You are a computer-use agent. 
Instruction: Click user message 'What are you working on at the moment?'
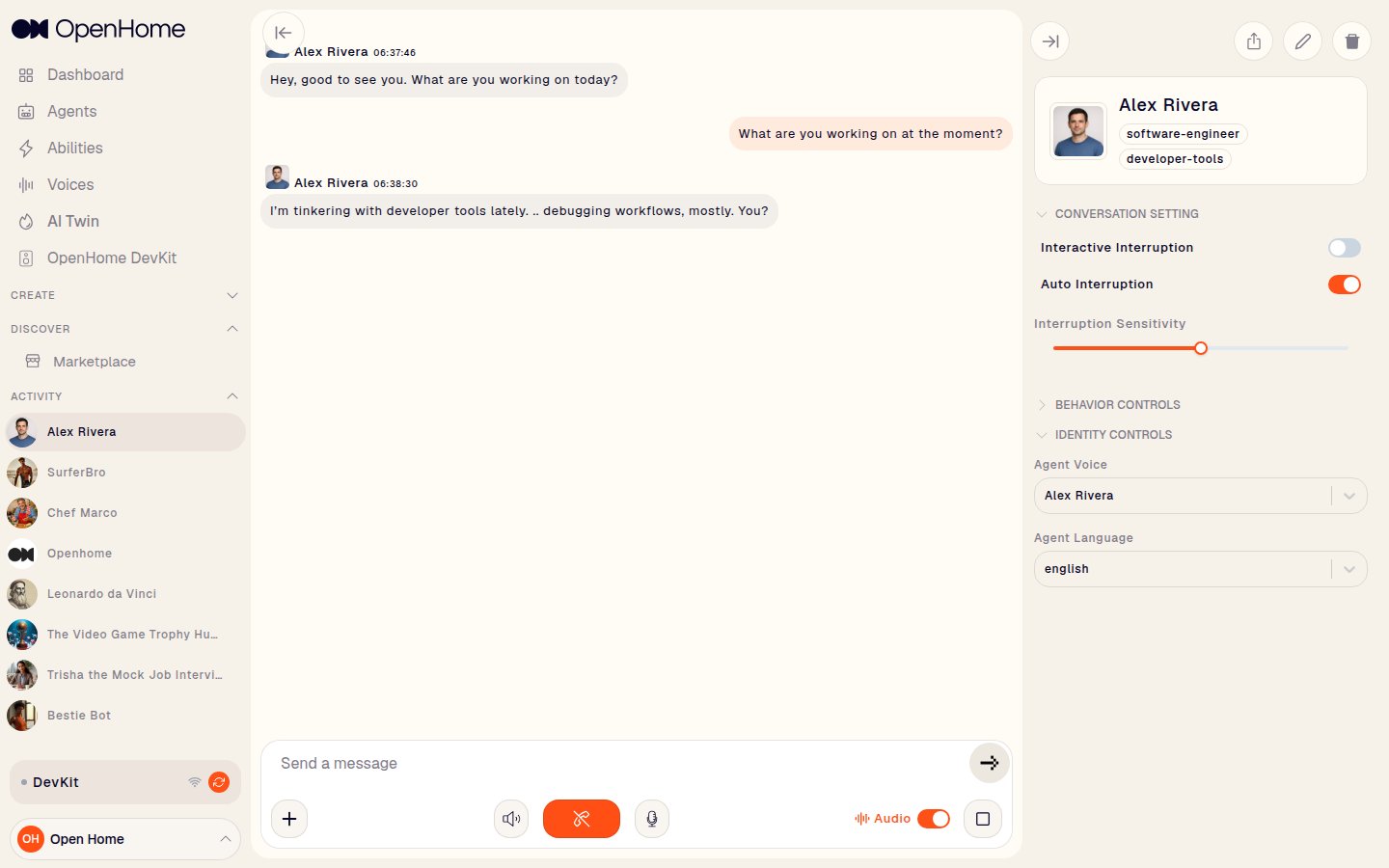click(870, 134)
